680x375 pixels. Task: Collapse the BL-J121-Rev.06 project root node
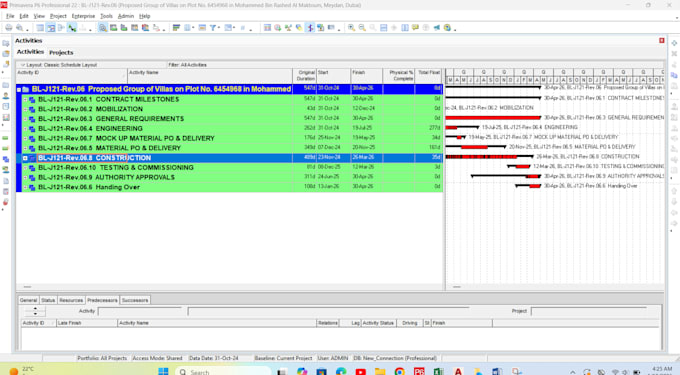[x=19, y=90]
